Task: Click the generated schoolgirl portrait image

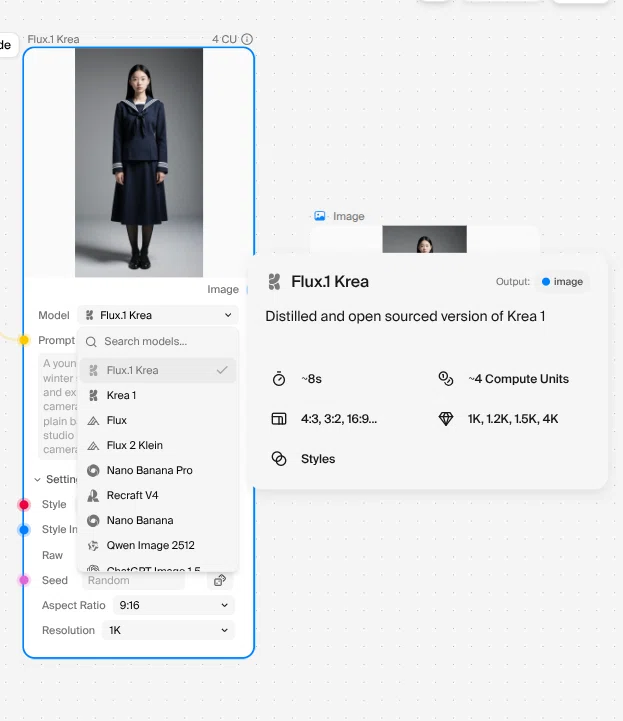Action: point(139,163)
